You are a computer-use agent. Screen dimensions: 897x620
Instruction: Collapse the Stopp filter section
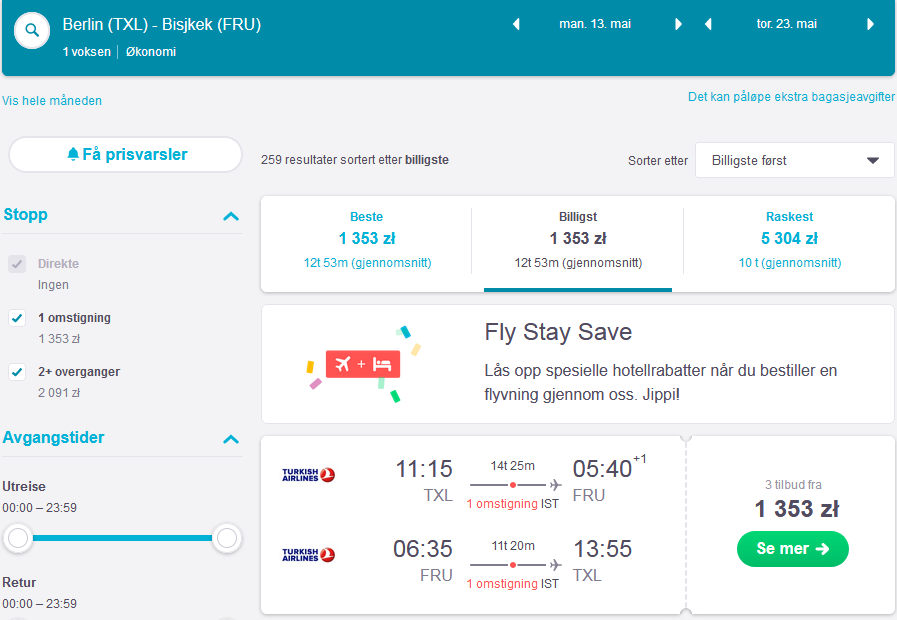[x=231, y=216]
